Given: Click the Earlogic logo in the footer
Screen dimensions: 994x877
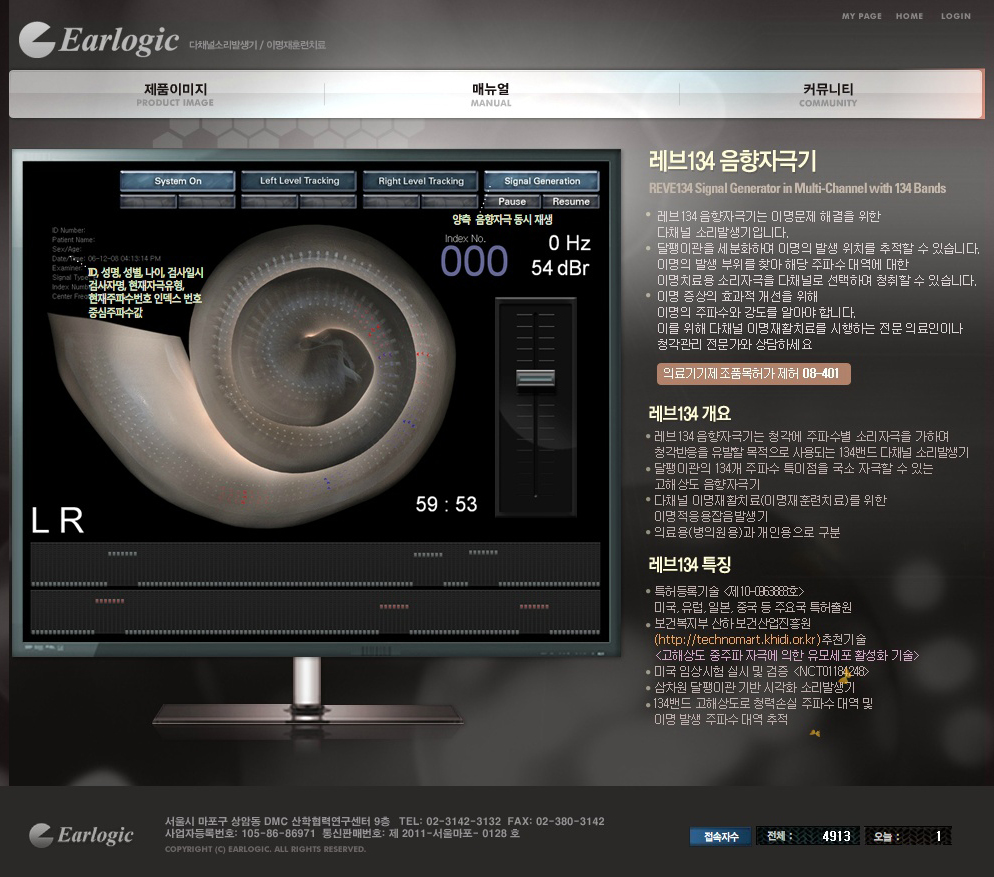Looking at the screenshot, I should pos(81,835).
